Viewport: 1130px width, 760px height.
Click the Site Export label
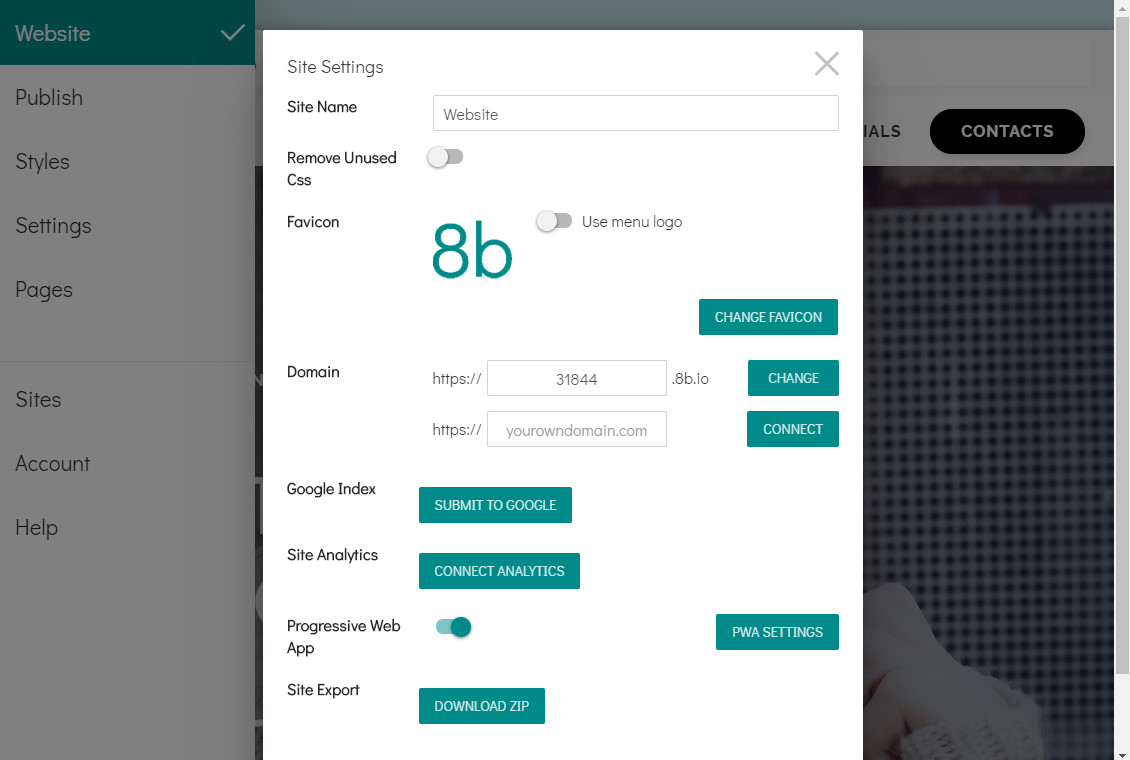323,690
